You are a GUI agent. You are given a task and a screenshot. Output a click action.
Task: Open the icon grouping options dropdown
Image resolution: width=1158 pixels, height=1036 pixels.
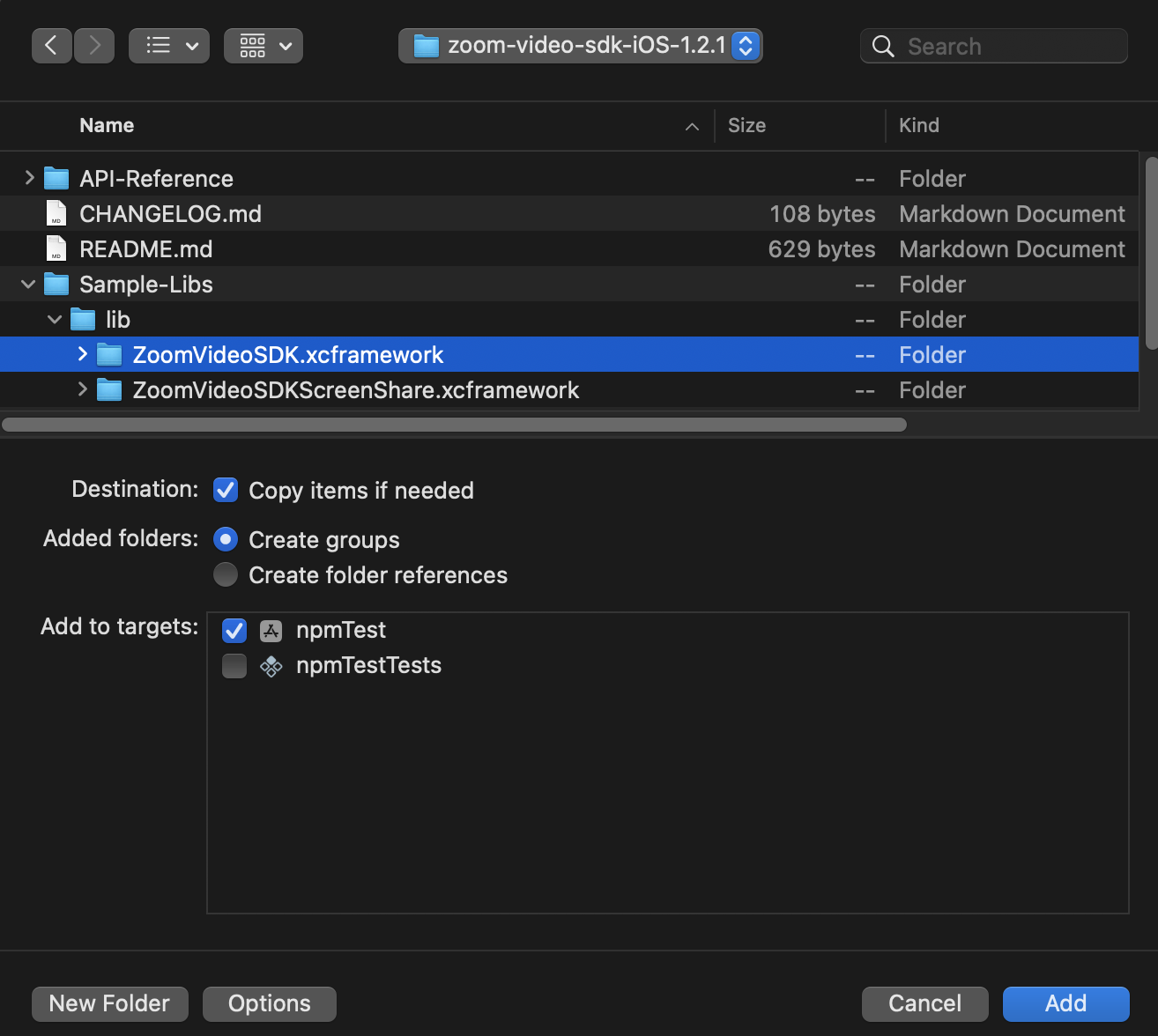(x=264, y=46)
